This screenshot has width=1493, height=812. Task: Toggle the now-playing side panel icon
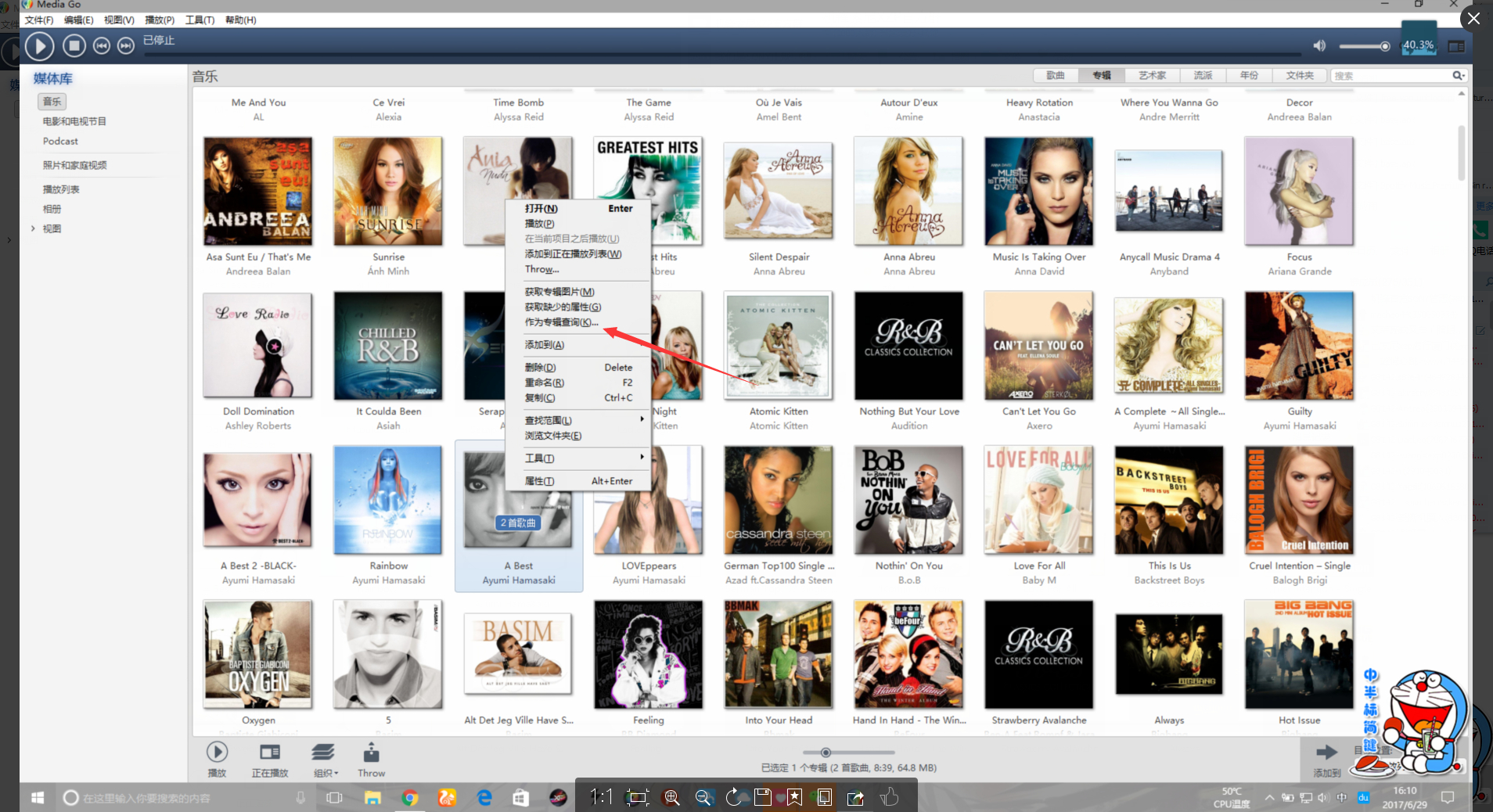1456,46
